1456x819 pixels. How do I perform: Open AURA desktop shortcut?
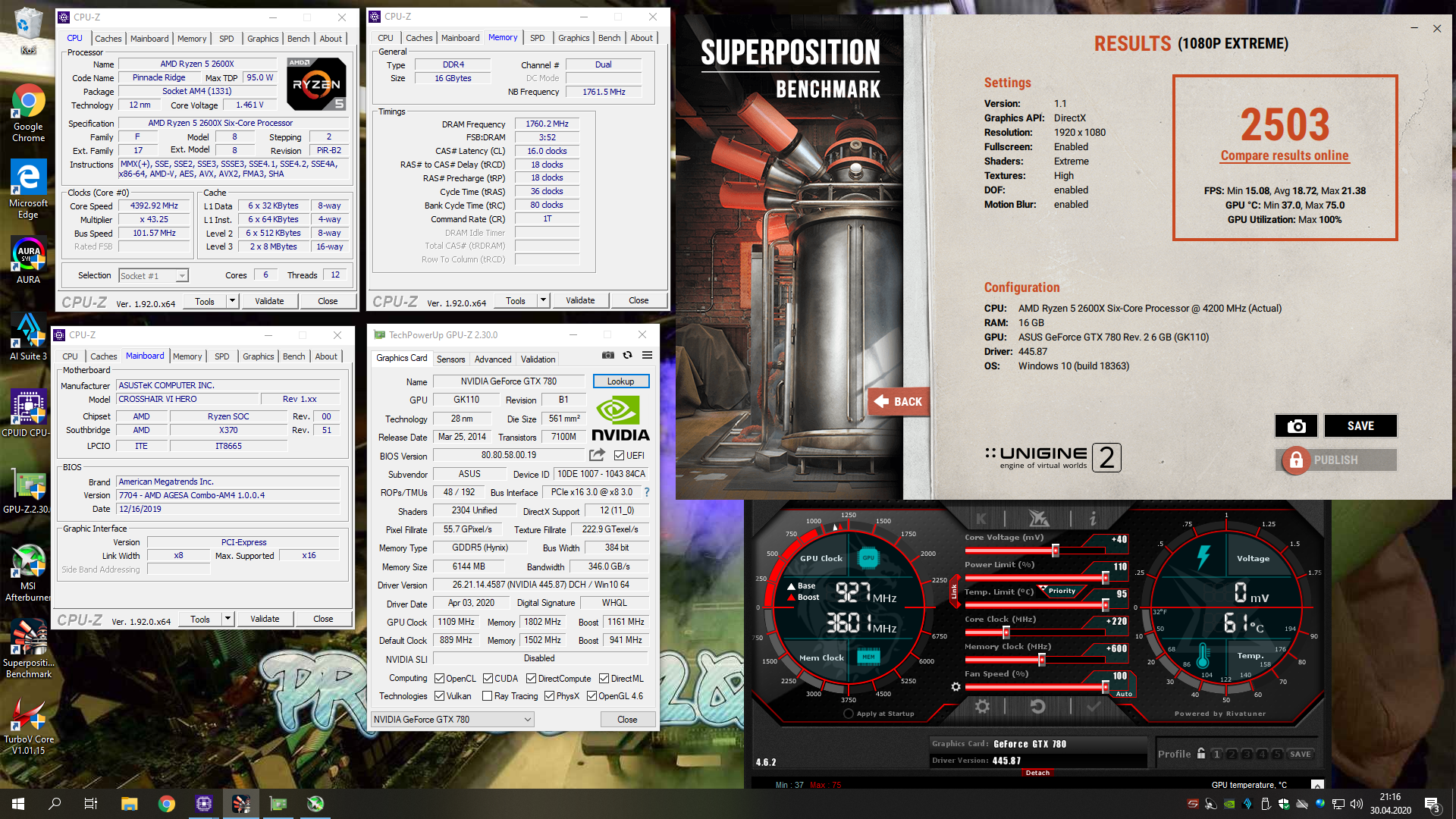[28, 260]
